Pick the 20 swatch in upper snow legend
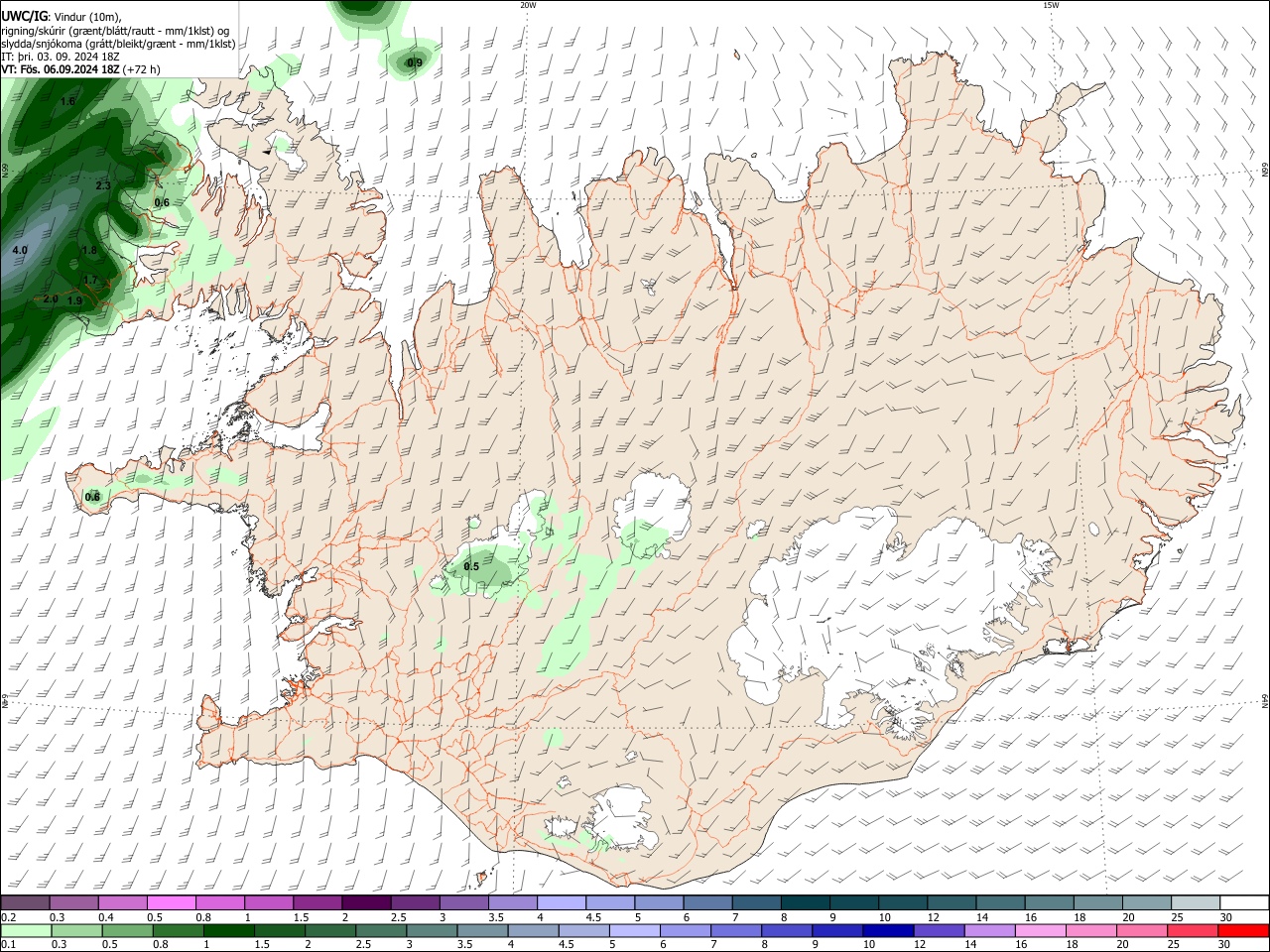 tap(1147, 902)
